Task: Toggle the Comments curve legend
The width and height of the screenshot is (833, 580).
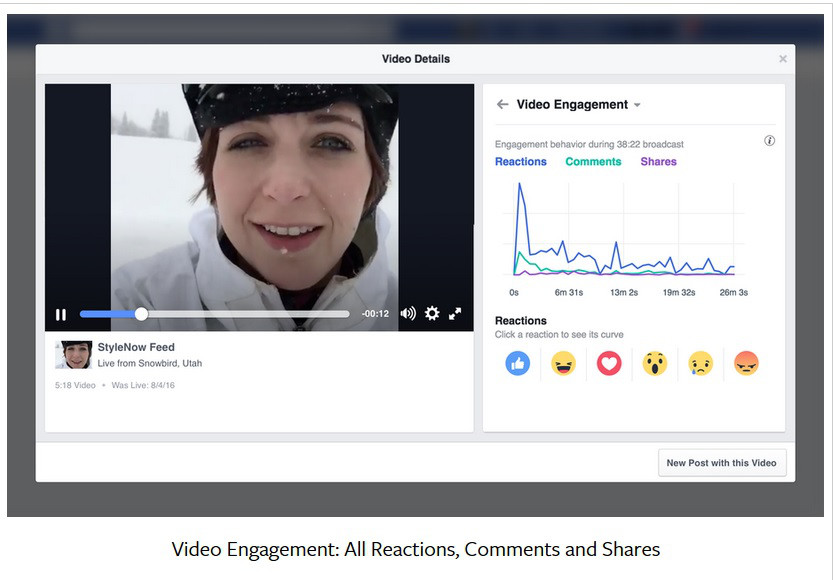Action: (593, 162)
